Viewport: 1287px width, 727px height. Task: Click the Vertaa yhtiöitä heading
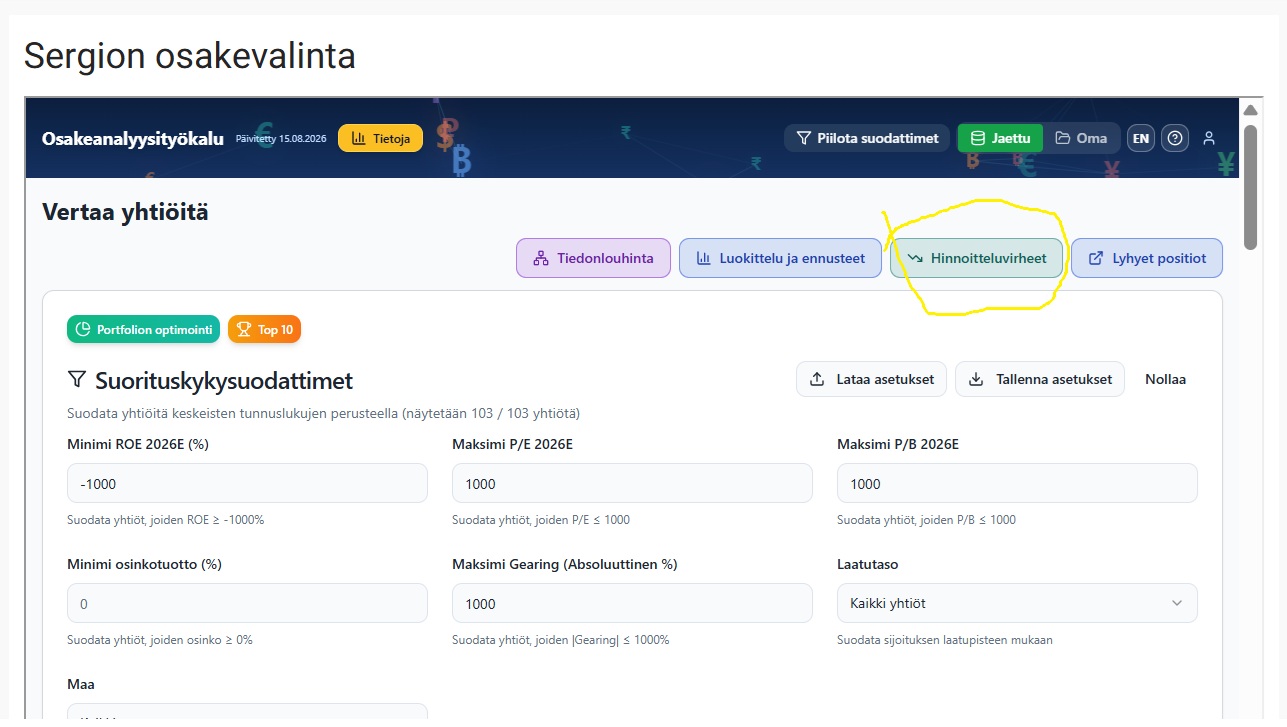coord(125,211)
